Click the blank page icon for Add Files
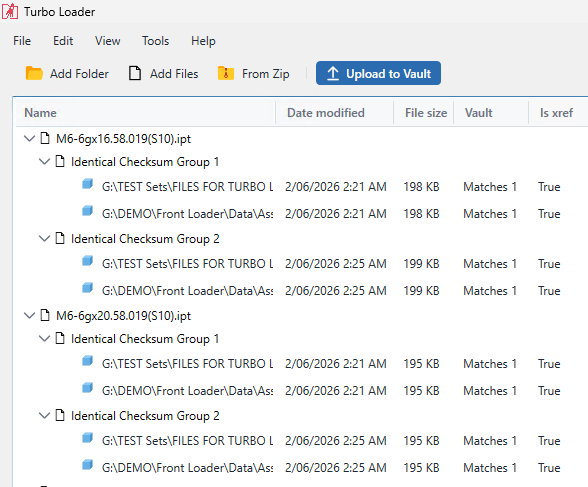 (x=135, y=73)
